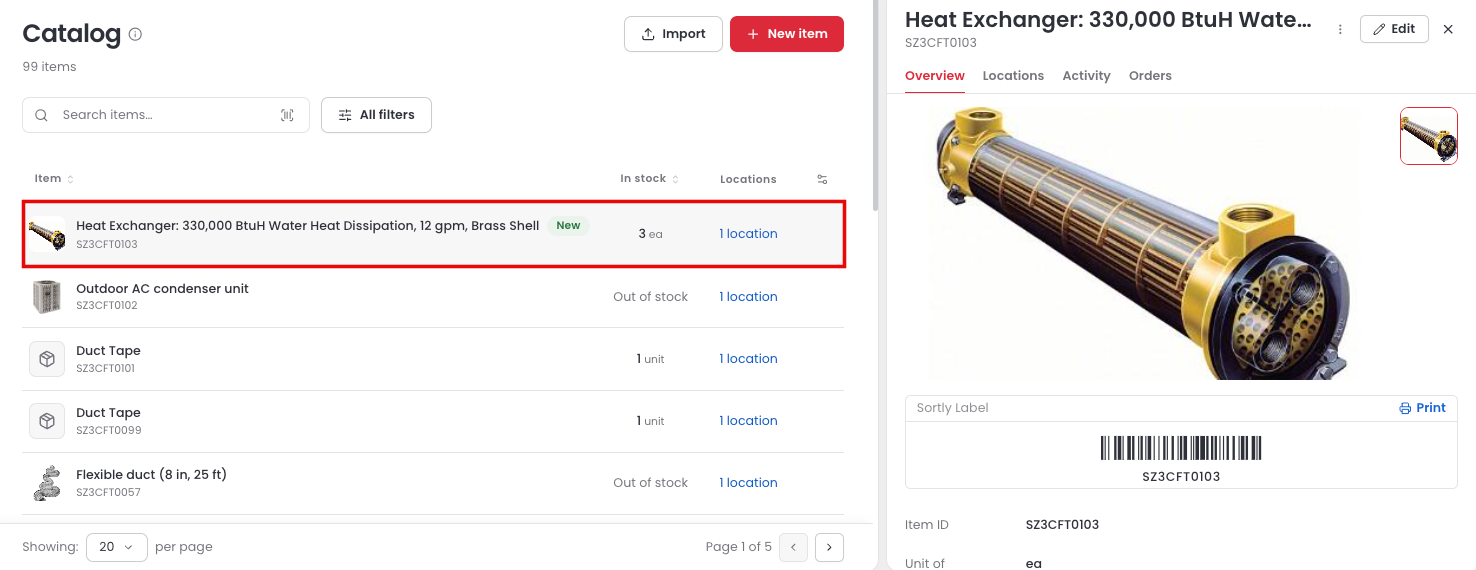
Task: Click the label barcode SZ3CFT0103
Action: (1181, 448)
